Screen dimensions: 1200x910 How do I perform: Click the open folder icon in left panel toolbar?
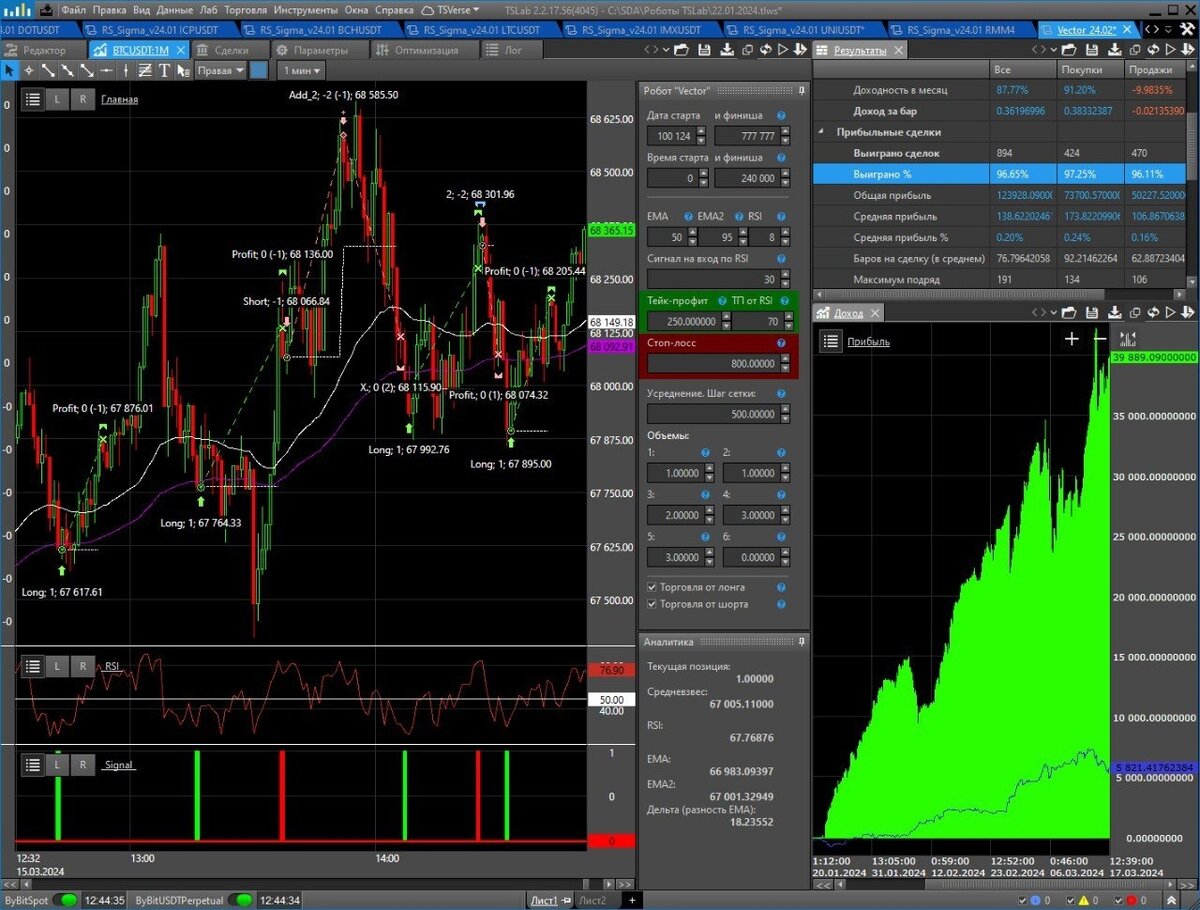point(683,49)
